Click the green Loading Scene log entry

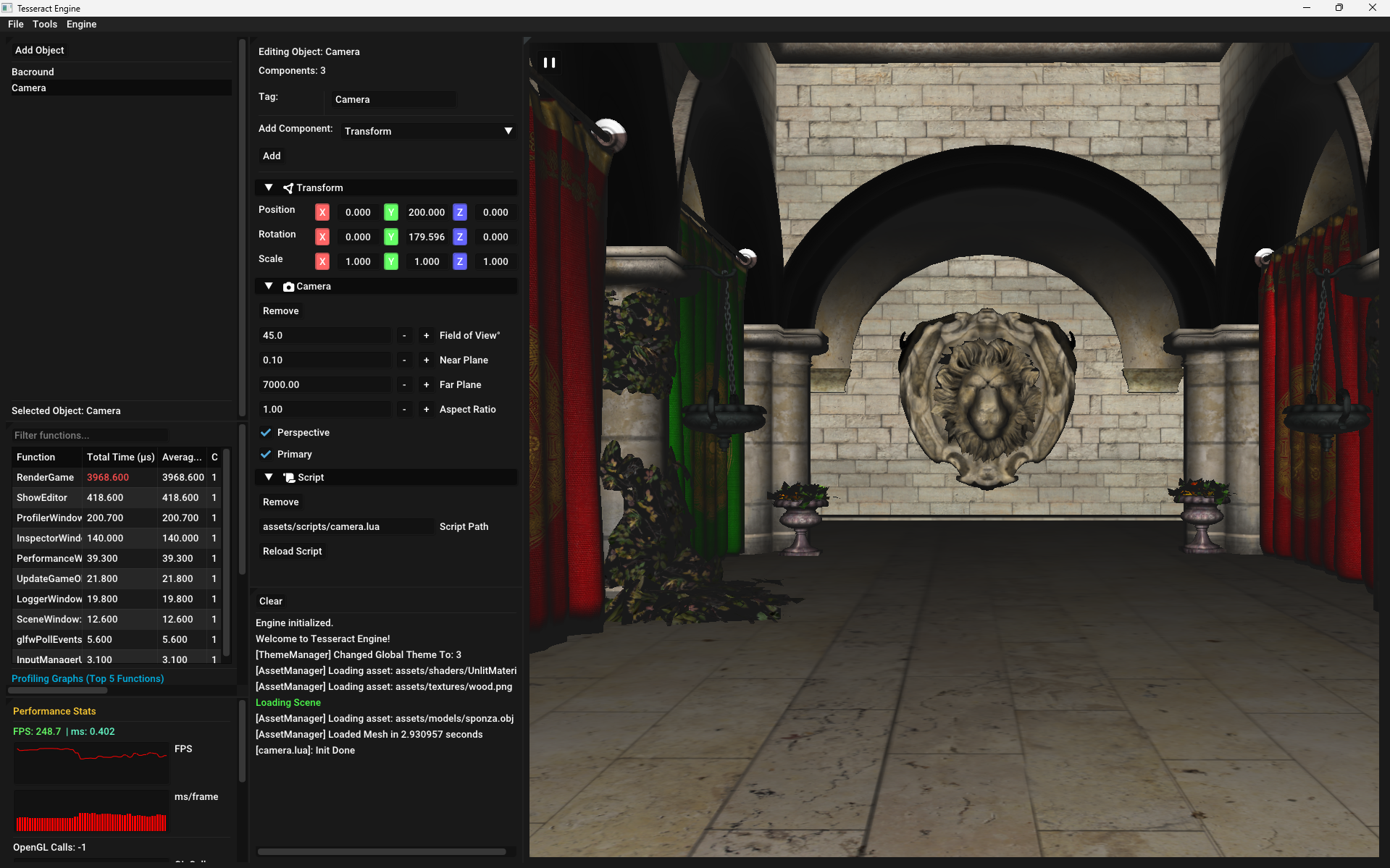pyautogui.click(x=288, y=702)
